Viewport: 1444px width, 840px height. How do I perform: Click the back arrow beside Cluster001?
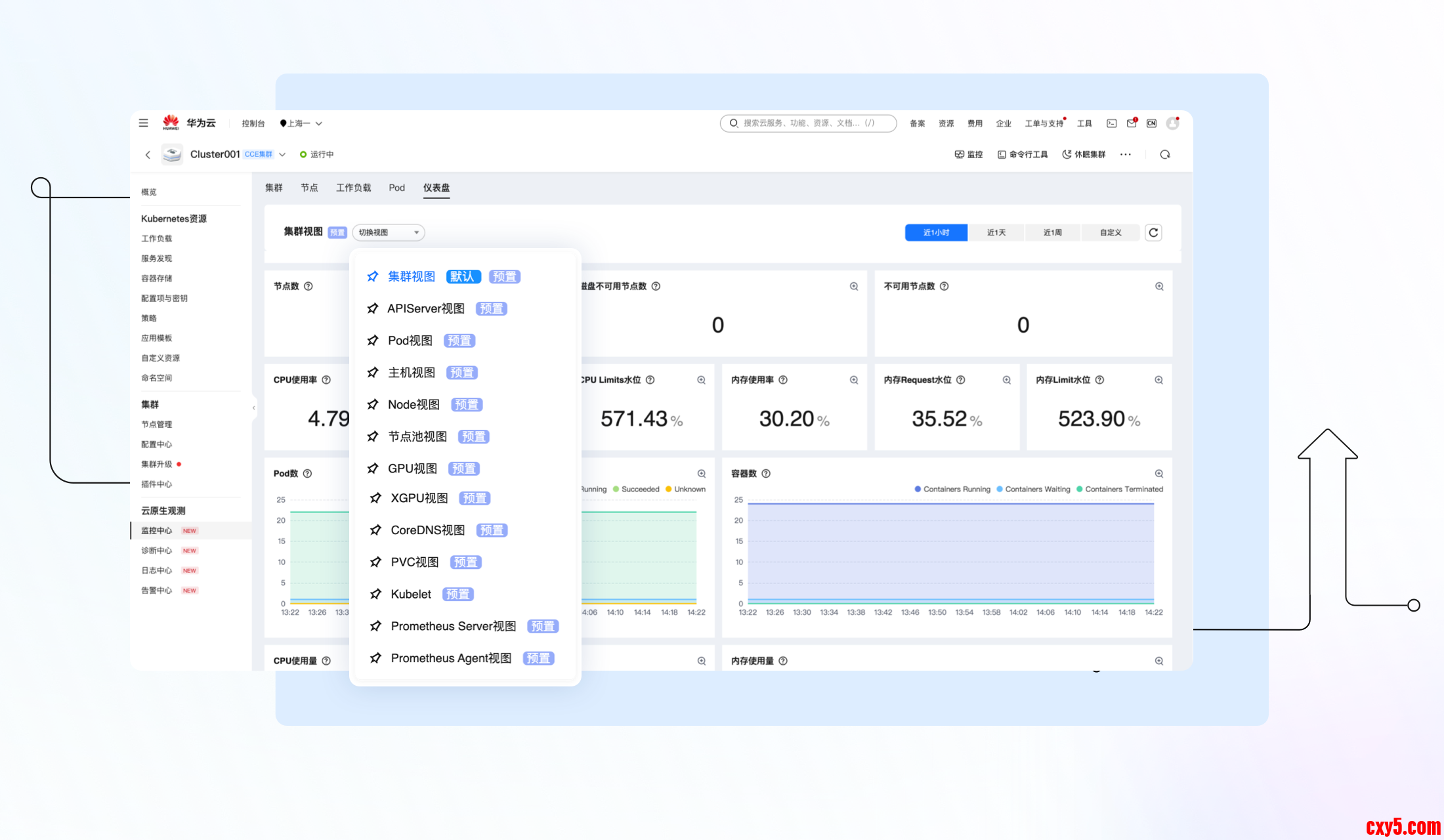coord(148,155)
